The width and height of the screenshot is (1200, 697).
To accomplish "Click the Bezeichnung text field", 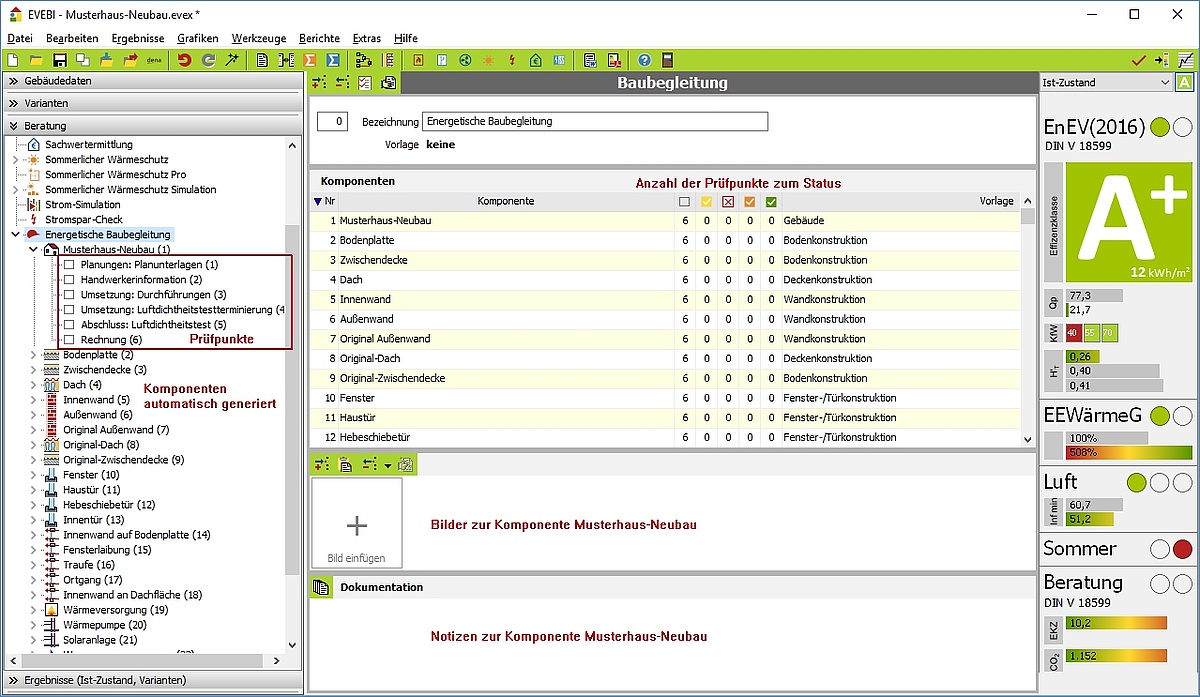I will click(x=595, y=121).
